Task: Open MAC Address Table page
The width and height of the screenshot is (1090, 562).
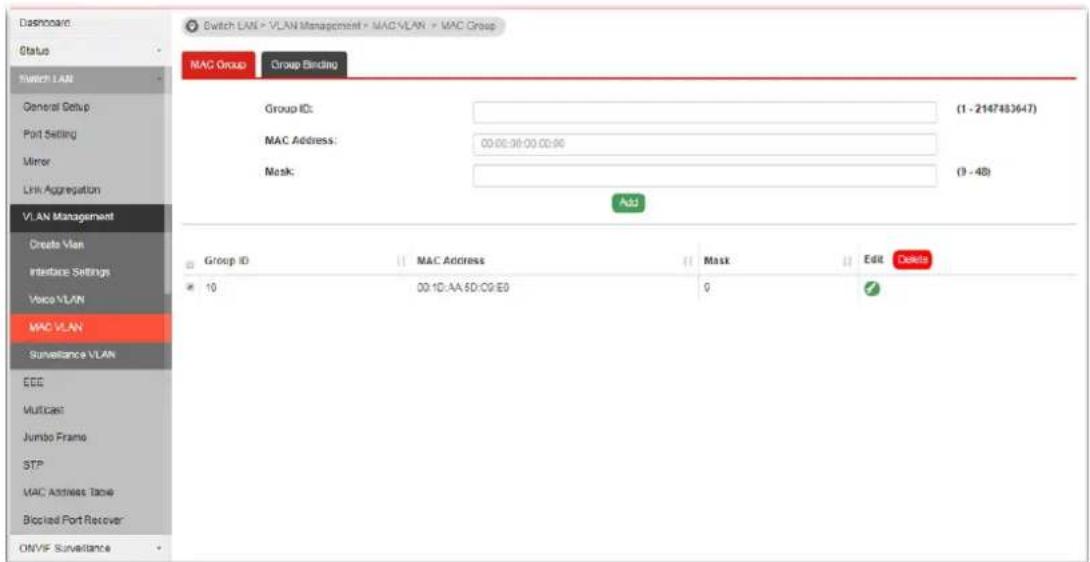Action: coord(67,492)
